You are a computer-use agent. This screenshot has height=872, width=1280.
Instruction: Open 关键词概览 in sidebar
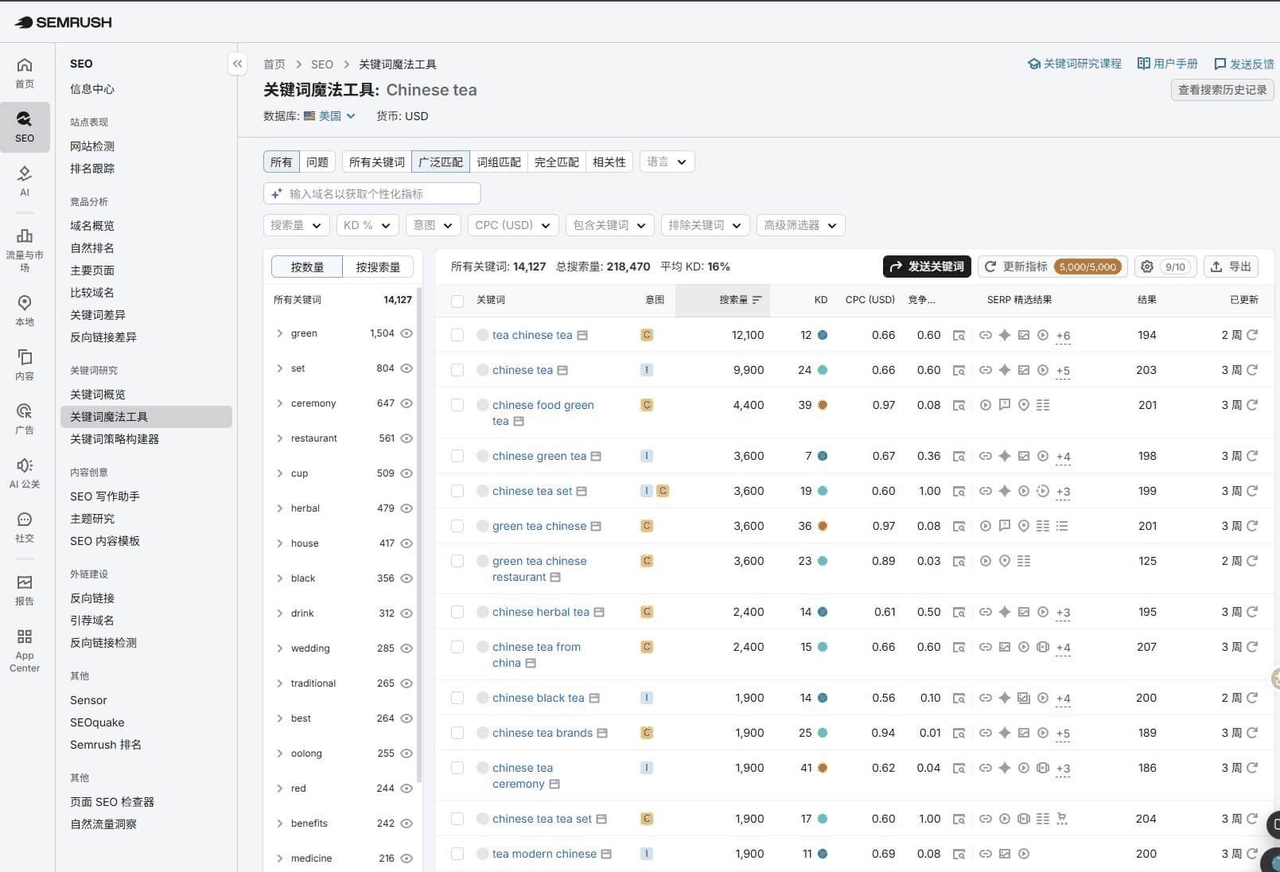(x=97, y=394)
